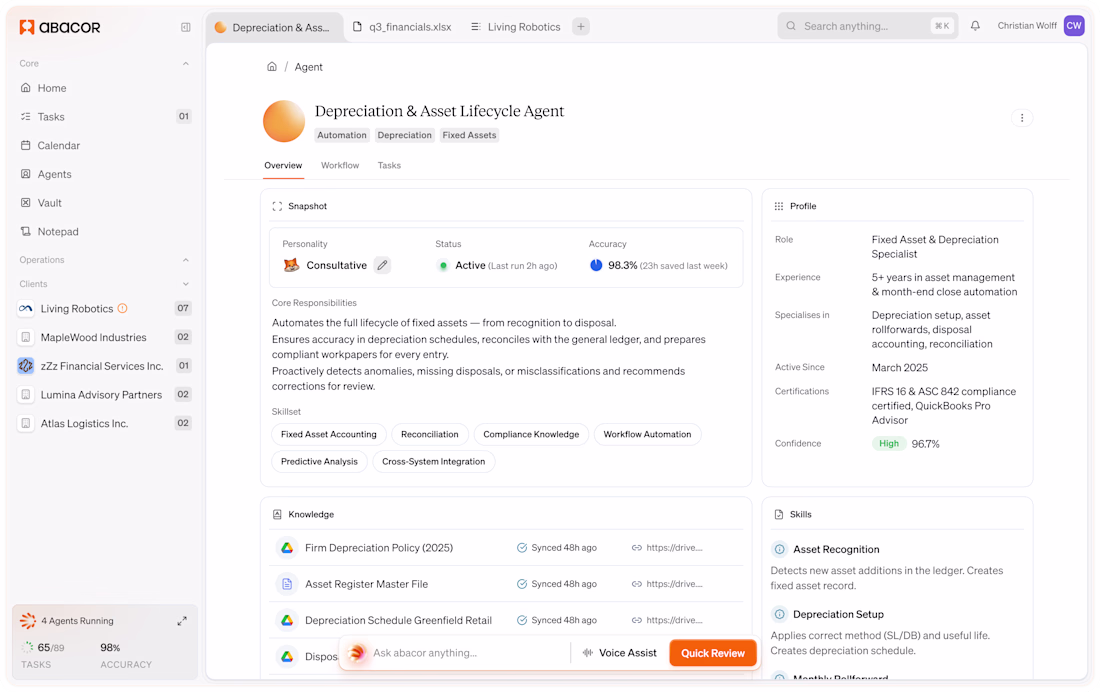Open zZz Financial Services Inc. client

click(x=105, y=366)
